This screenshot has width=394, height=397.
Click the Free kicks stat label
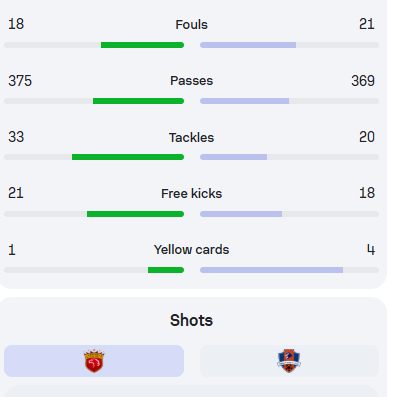[191, 194]
